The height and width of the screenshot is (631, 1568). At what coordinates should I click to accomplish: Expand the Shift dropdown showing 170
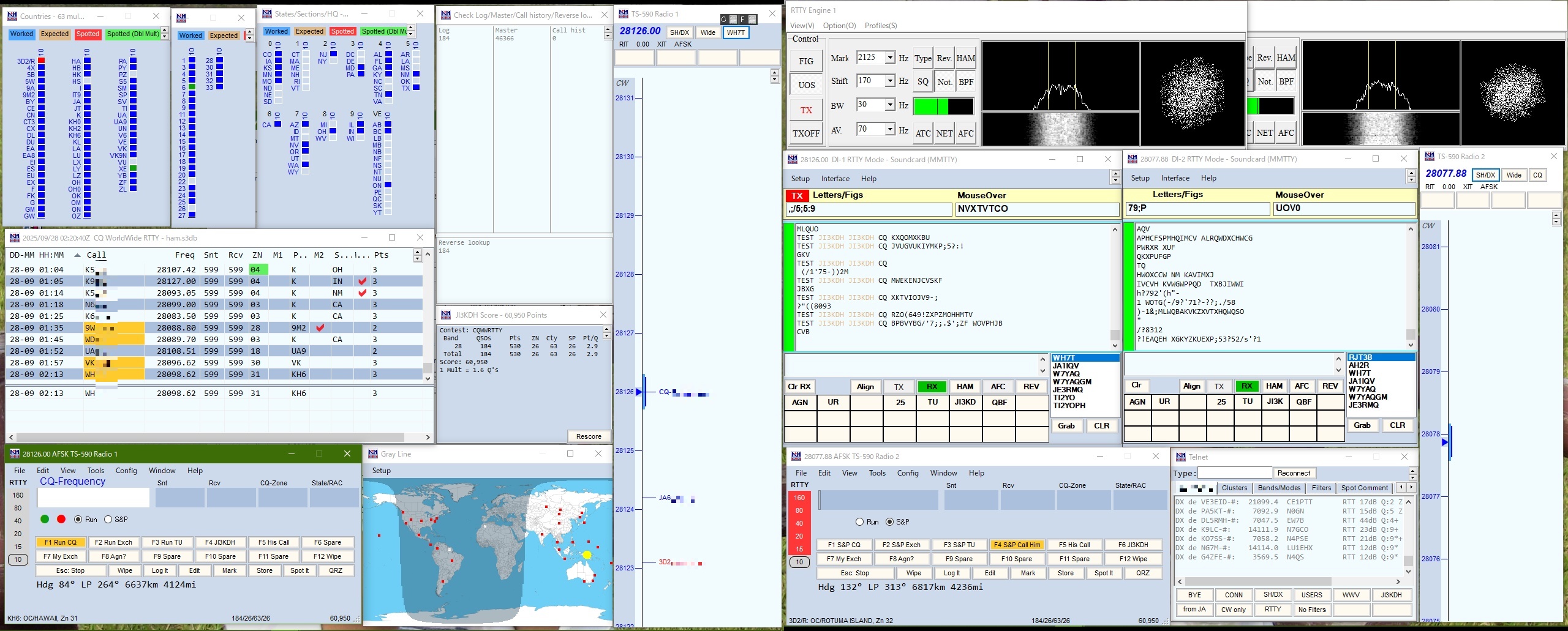click(889, 81)
